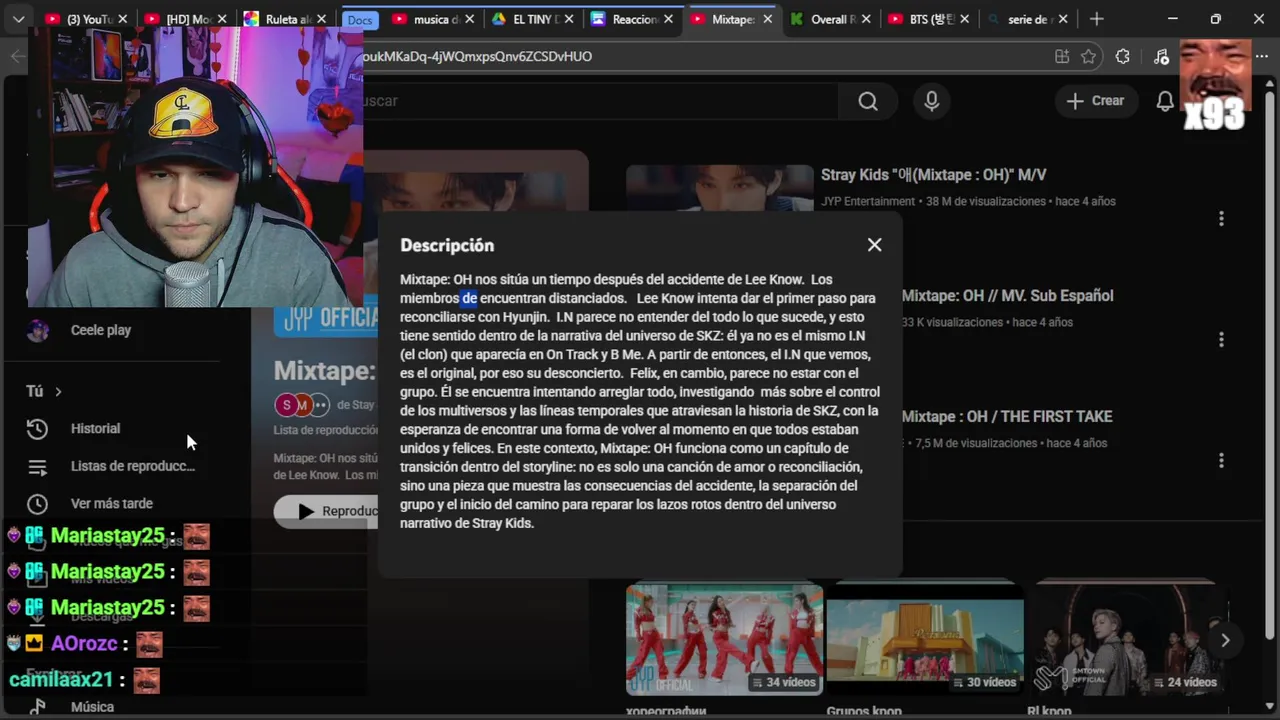Screen dimensions: 1280x720
Task: Switch to the [HD] Mo... tab
Action: click(186, 19)
